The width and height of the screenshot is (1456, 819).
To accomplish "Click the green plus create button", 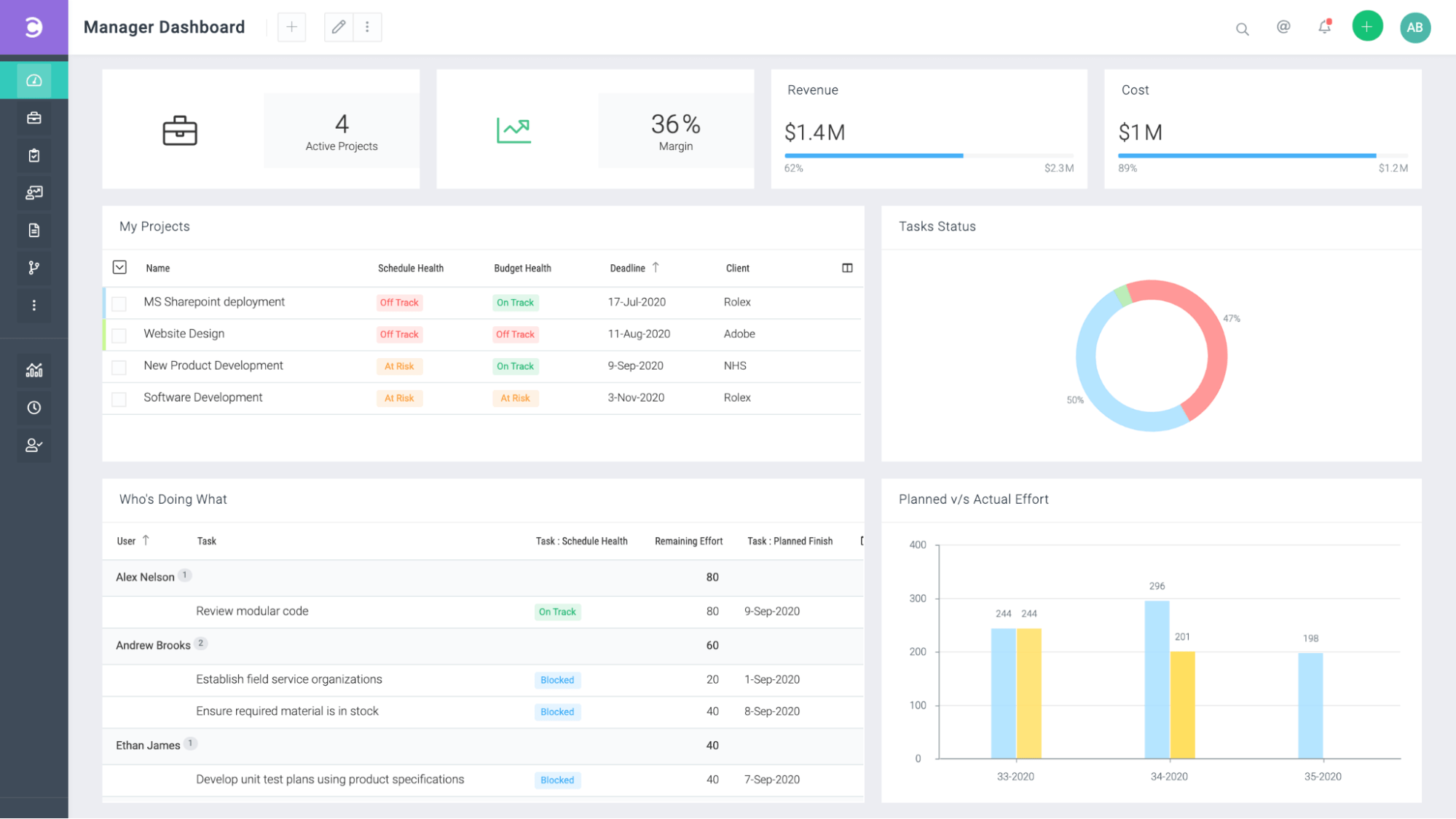I will tap(1367, 27).
